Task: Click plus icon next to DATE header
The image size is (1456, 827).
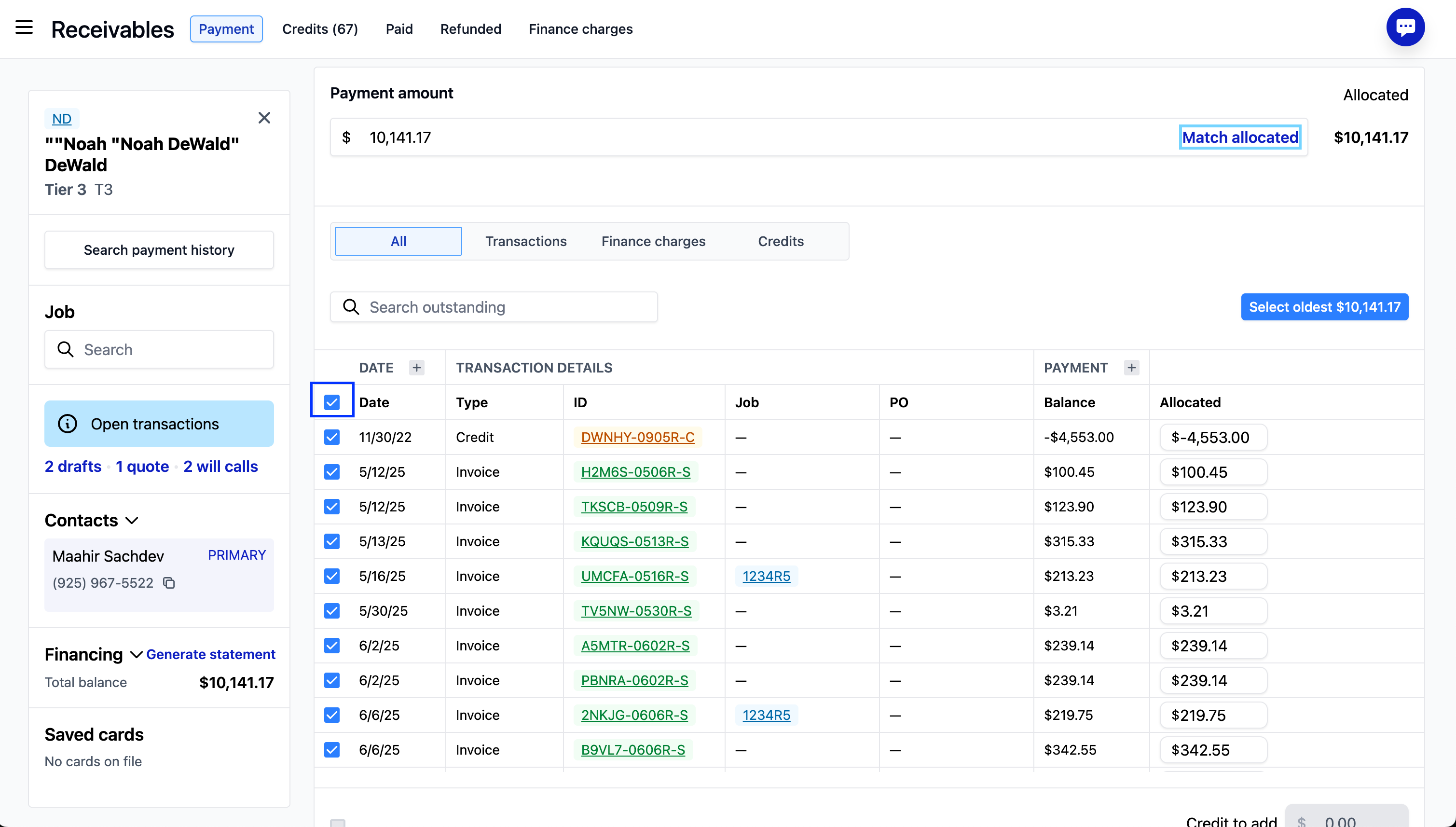Action: coord(417,368)
